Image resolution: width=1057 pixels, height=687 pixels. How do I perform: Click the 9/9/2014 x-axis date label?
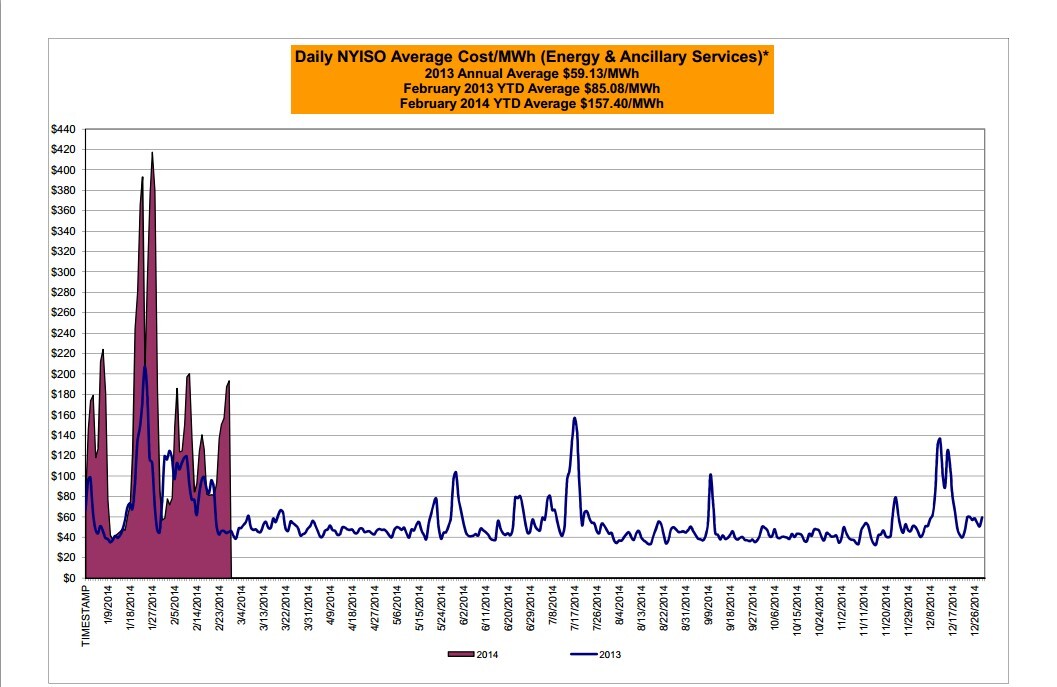click(x=709, y=609)
